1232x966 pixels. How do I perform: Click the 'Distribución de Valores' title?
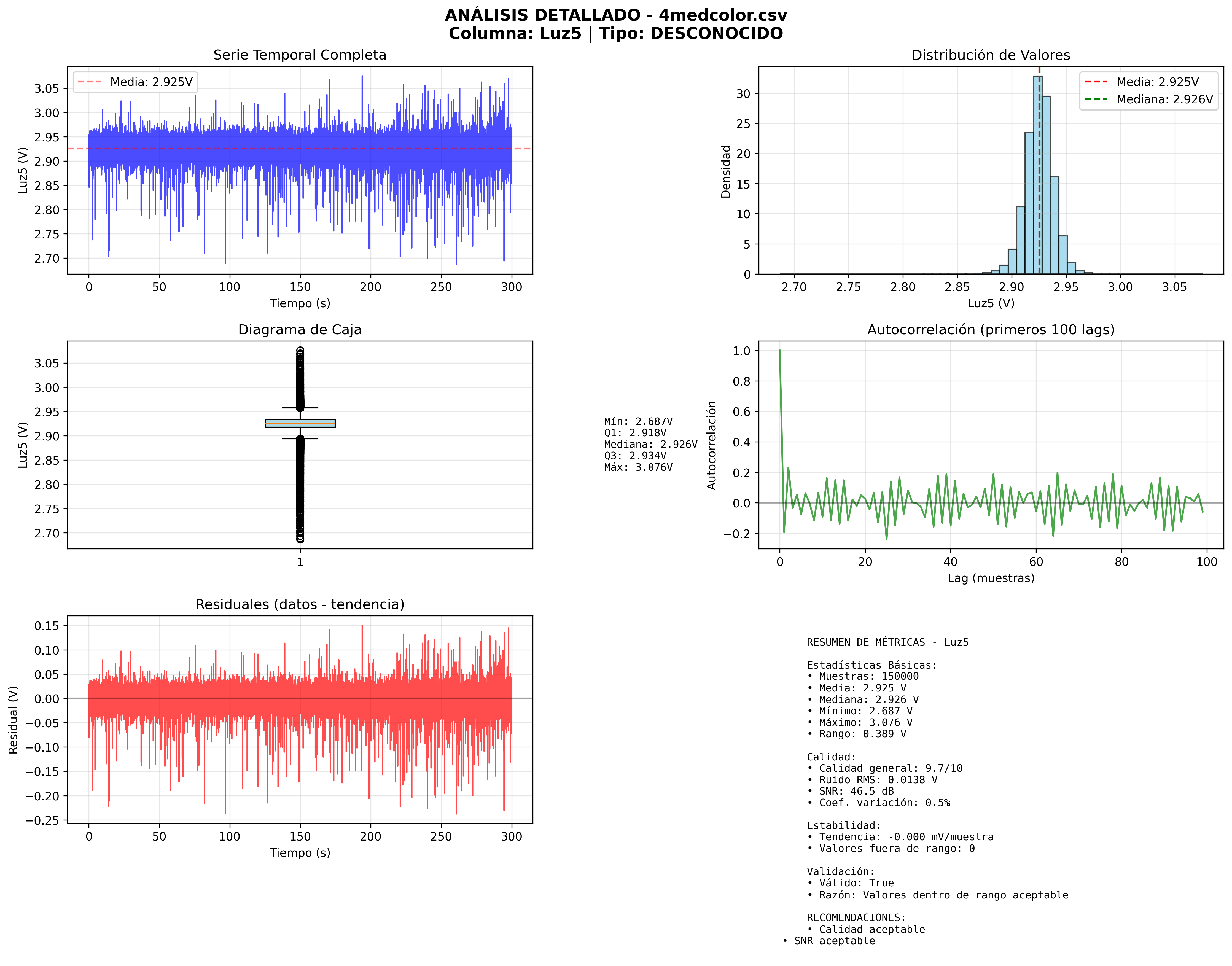pos(991,55)
